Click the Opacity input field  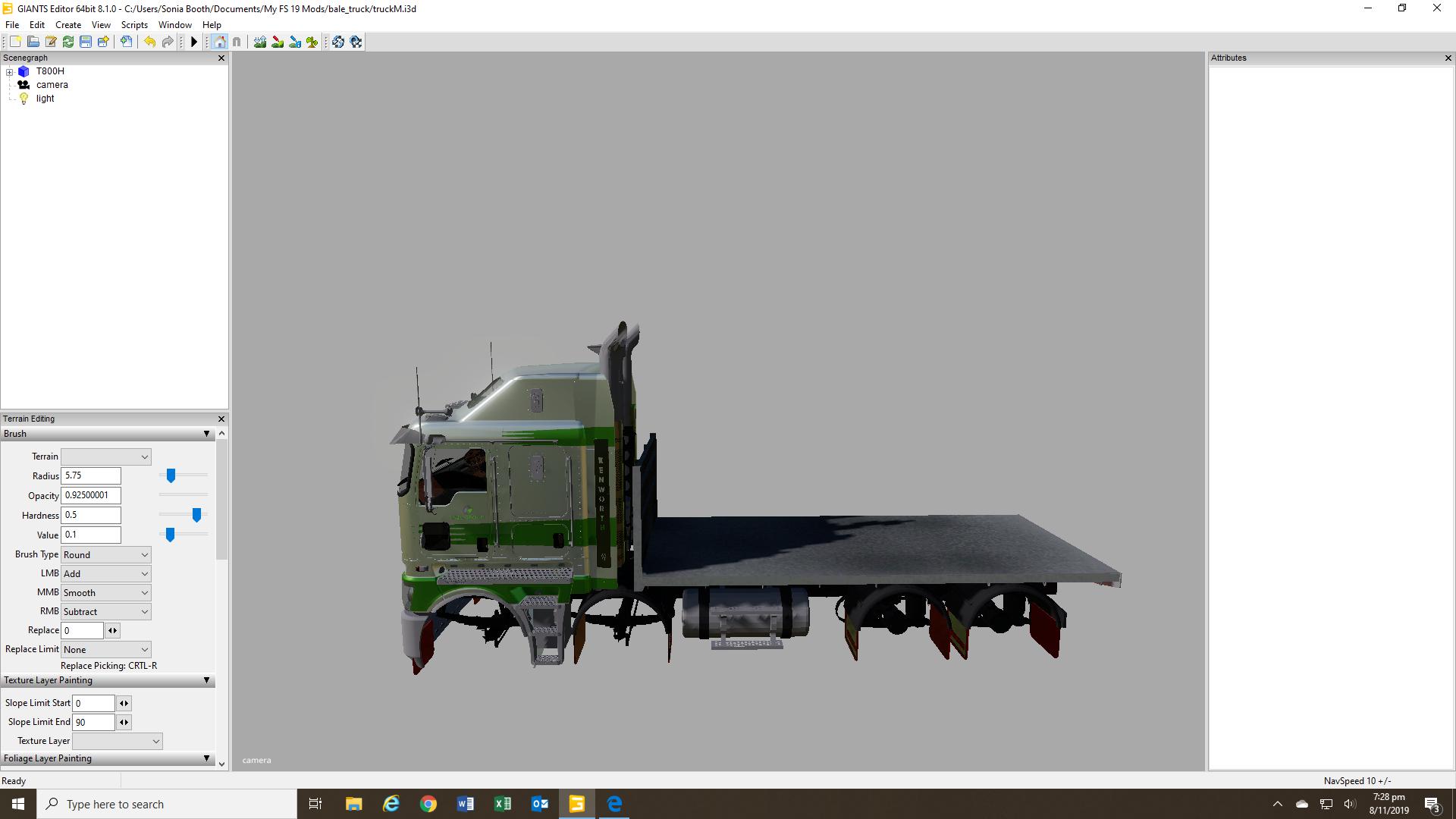click(x=90, y=495)
